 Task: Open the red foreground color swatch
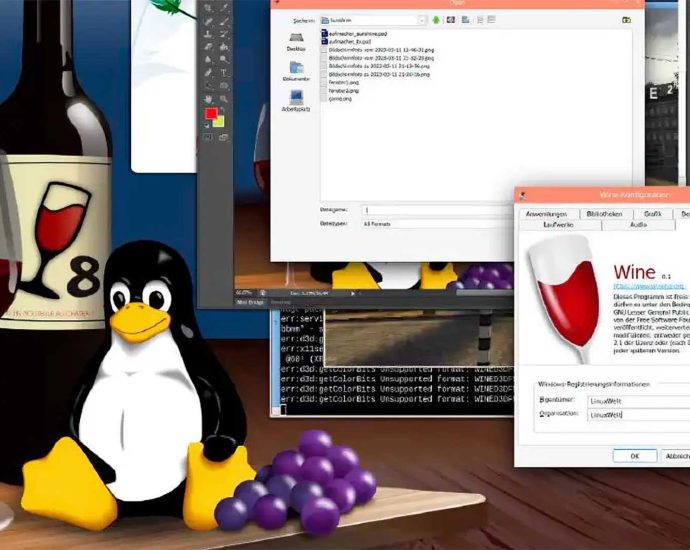(x=211, y=113)
